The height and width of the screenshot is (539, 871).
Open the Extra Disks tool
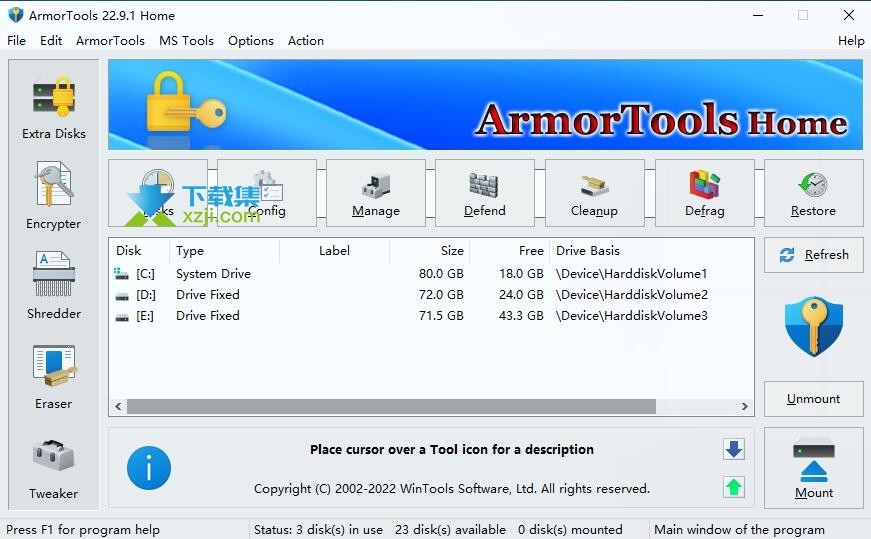pos(54,108)
